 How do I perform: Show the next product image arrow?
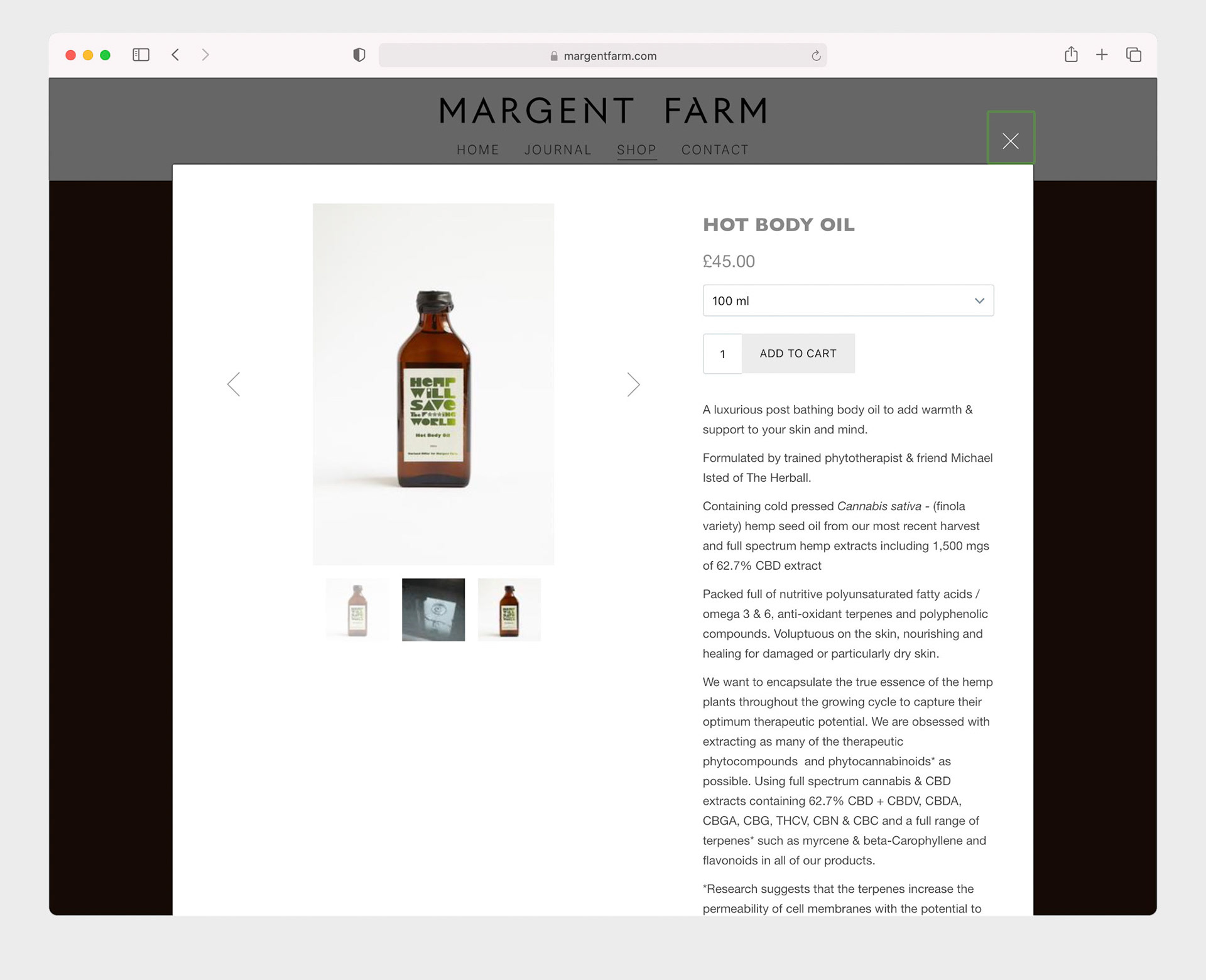pyautogui.click(x=633, y=384)
